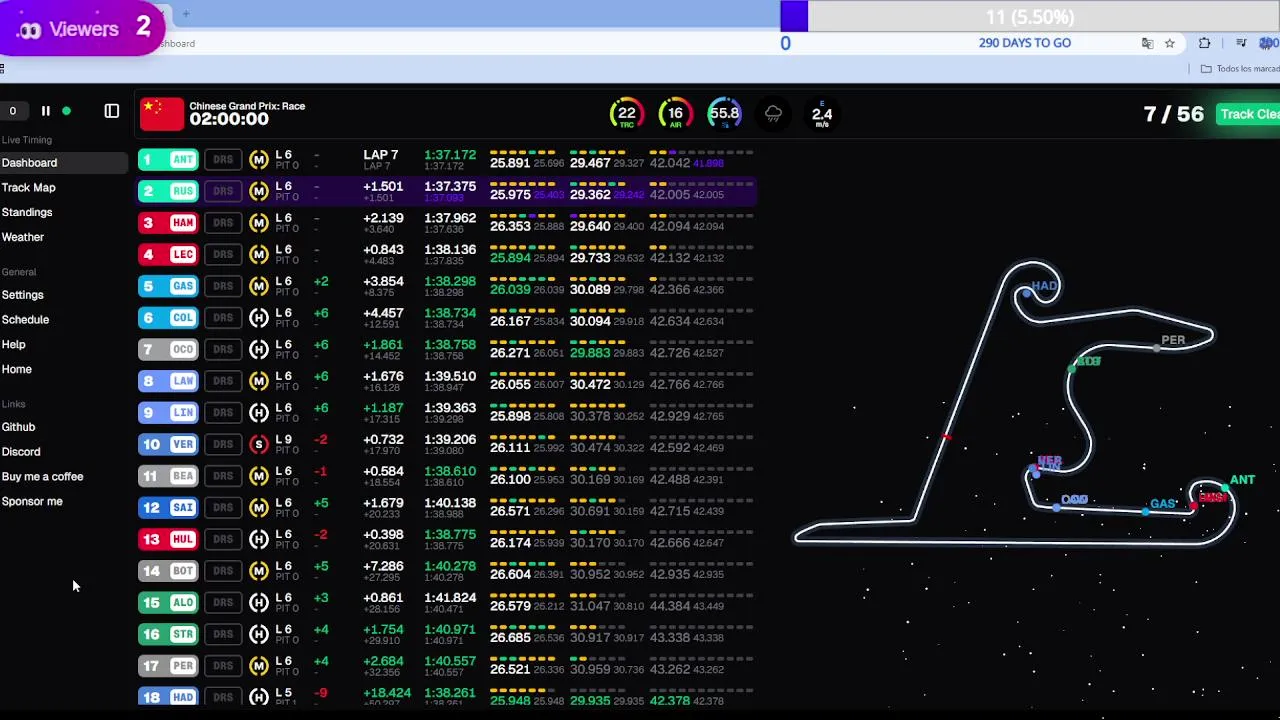This screenshot has height=720, width=1280.
Task: Click the LAP 7 label in ANT's row
Action: pyautogui.click(x=380, y=156)
